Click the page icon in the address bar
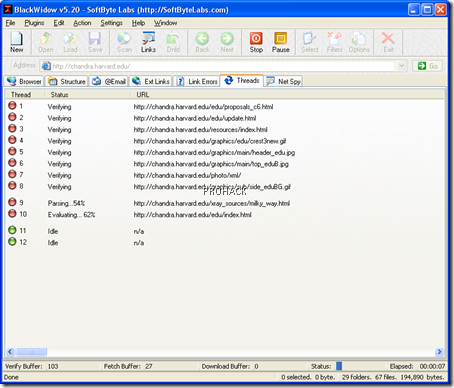The image size is (454, 388). coord(46,66)
